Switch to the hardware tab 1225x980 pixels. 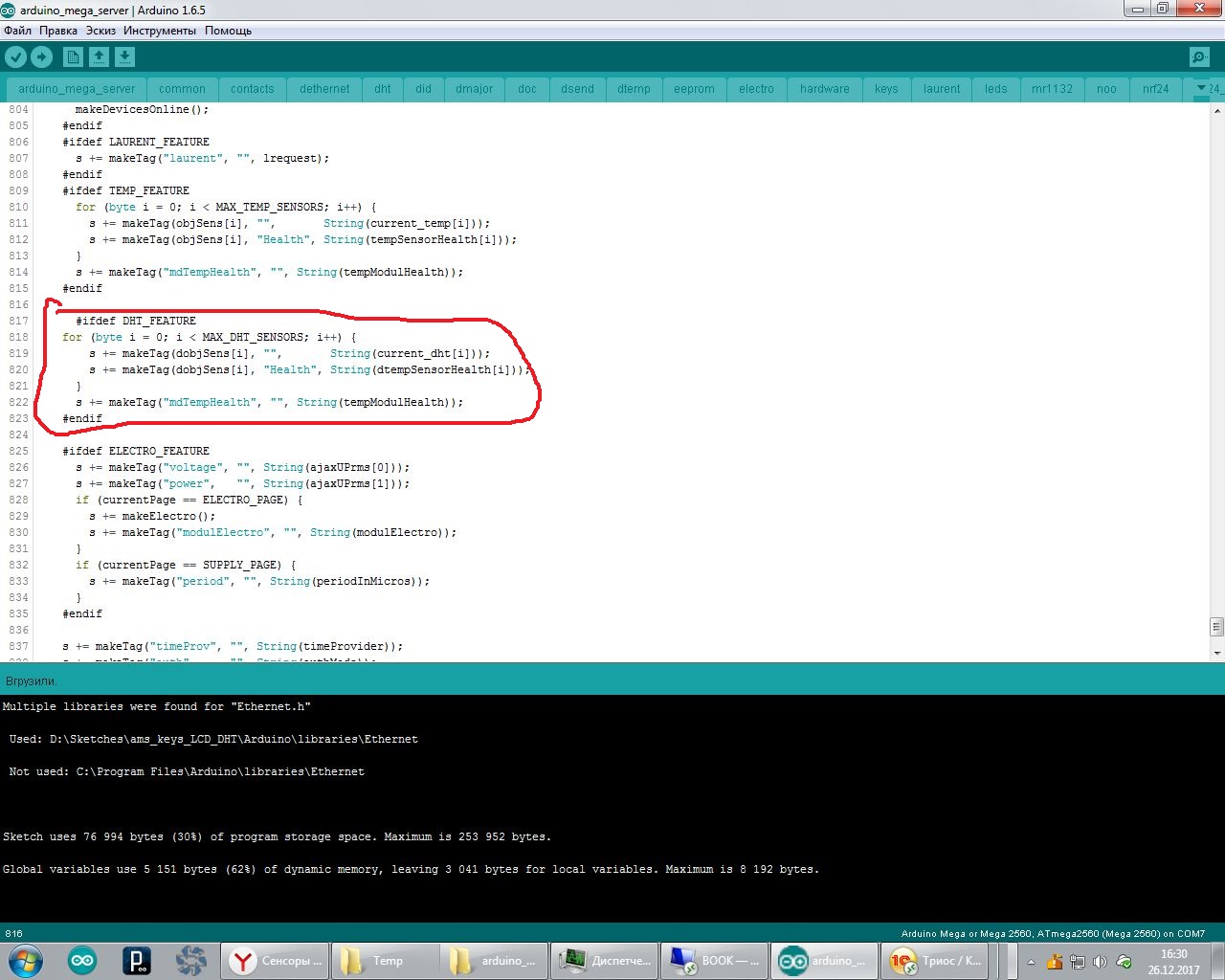pyautogui.click(x=825, y=89)
